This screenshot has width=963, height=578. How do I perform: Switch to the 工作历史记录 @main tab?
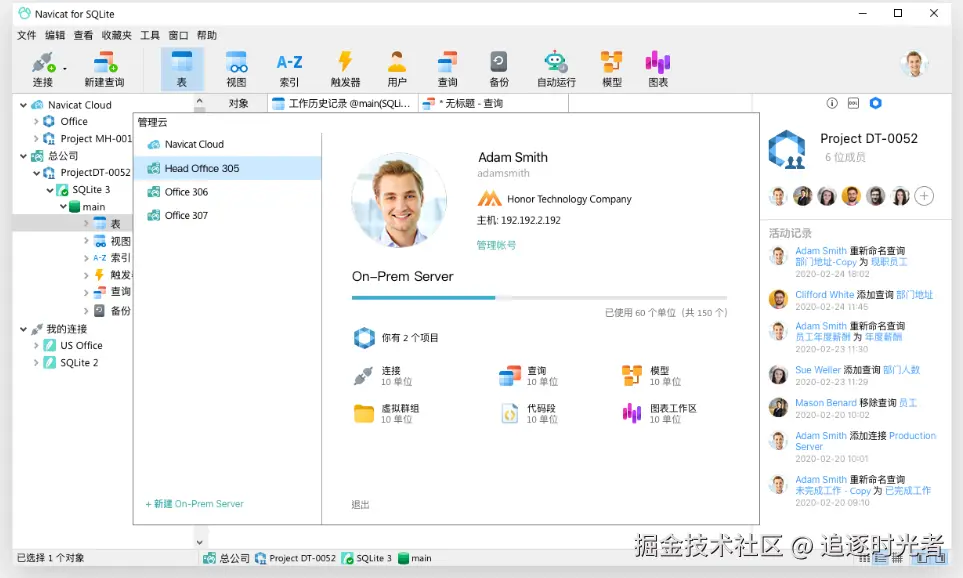(x=343, y=103)
